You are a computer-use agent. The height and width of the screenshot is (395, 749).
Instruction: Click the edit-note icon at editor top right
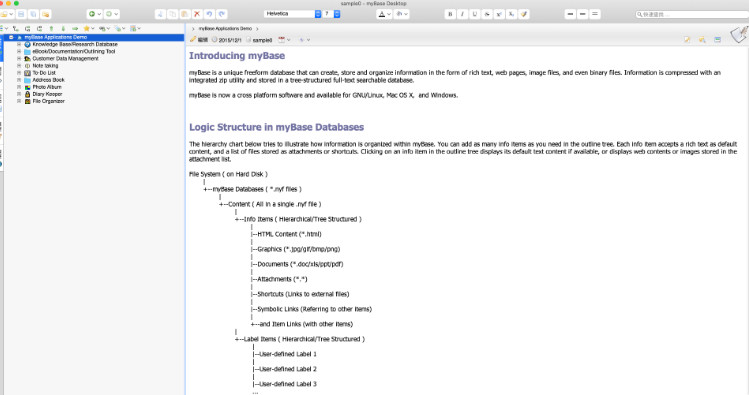[x=687, y=40]
